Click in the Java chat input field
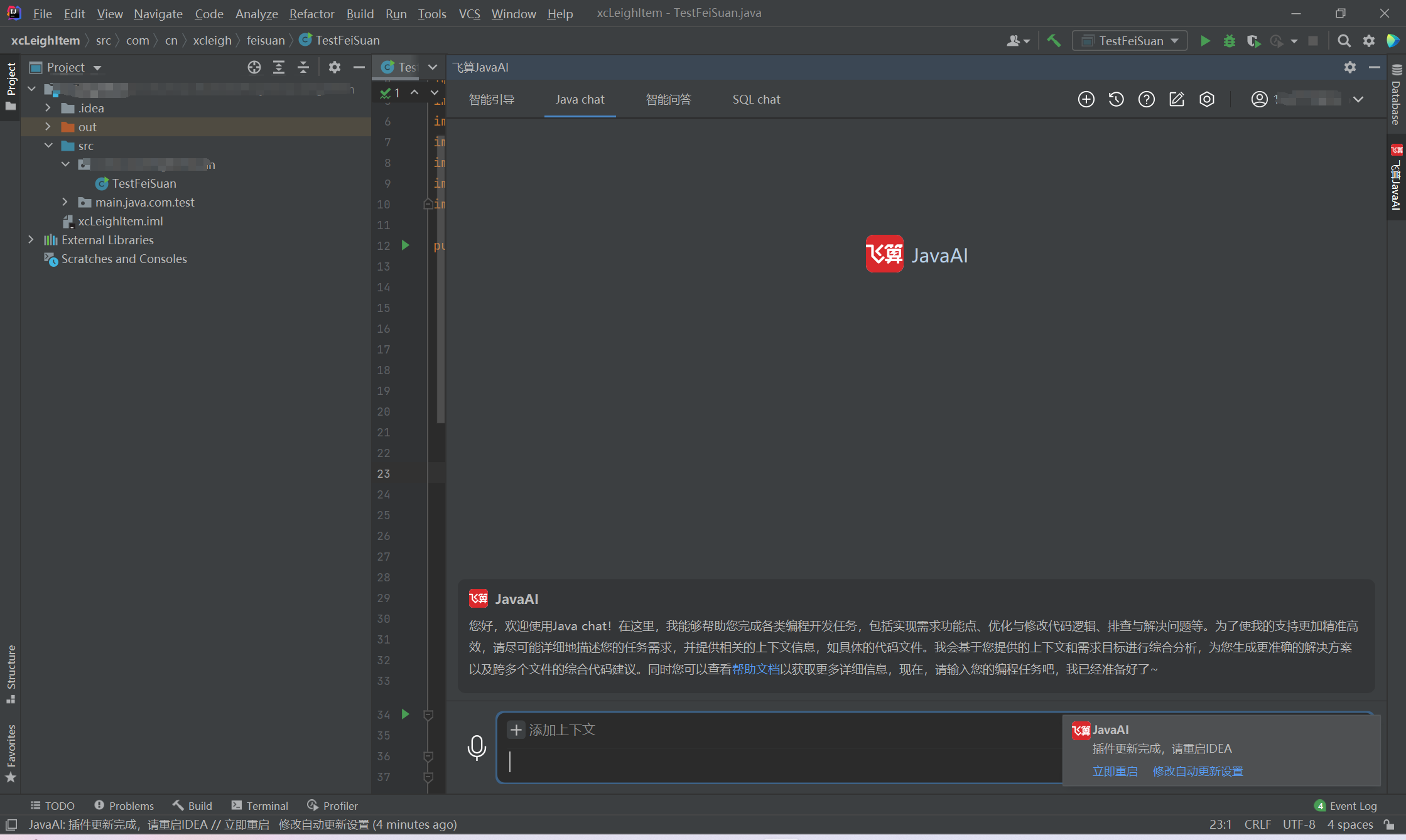 pos(779,761)
